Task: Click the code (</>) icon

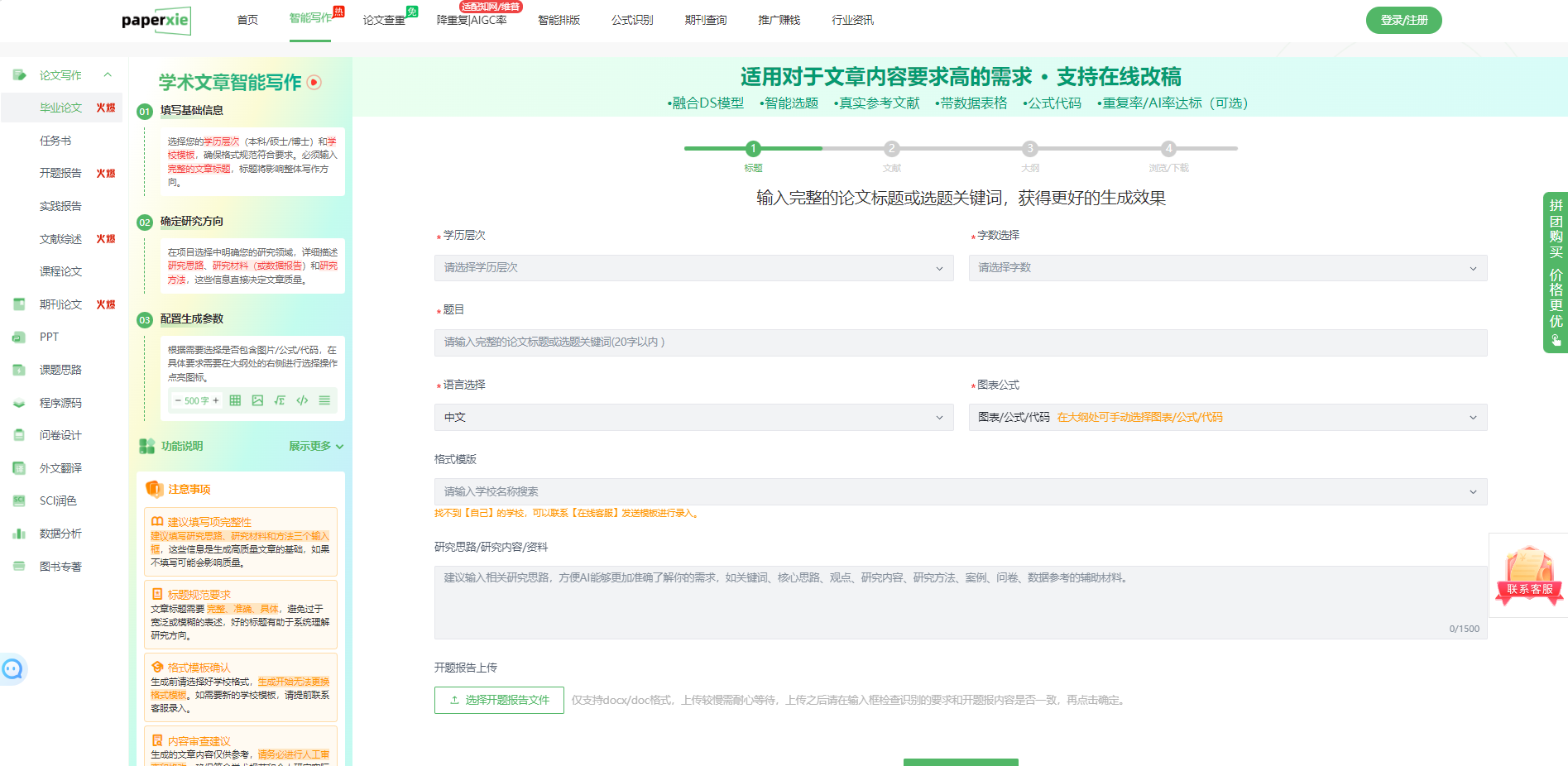Action: [302, 400]
